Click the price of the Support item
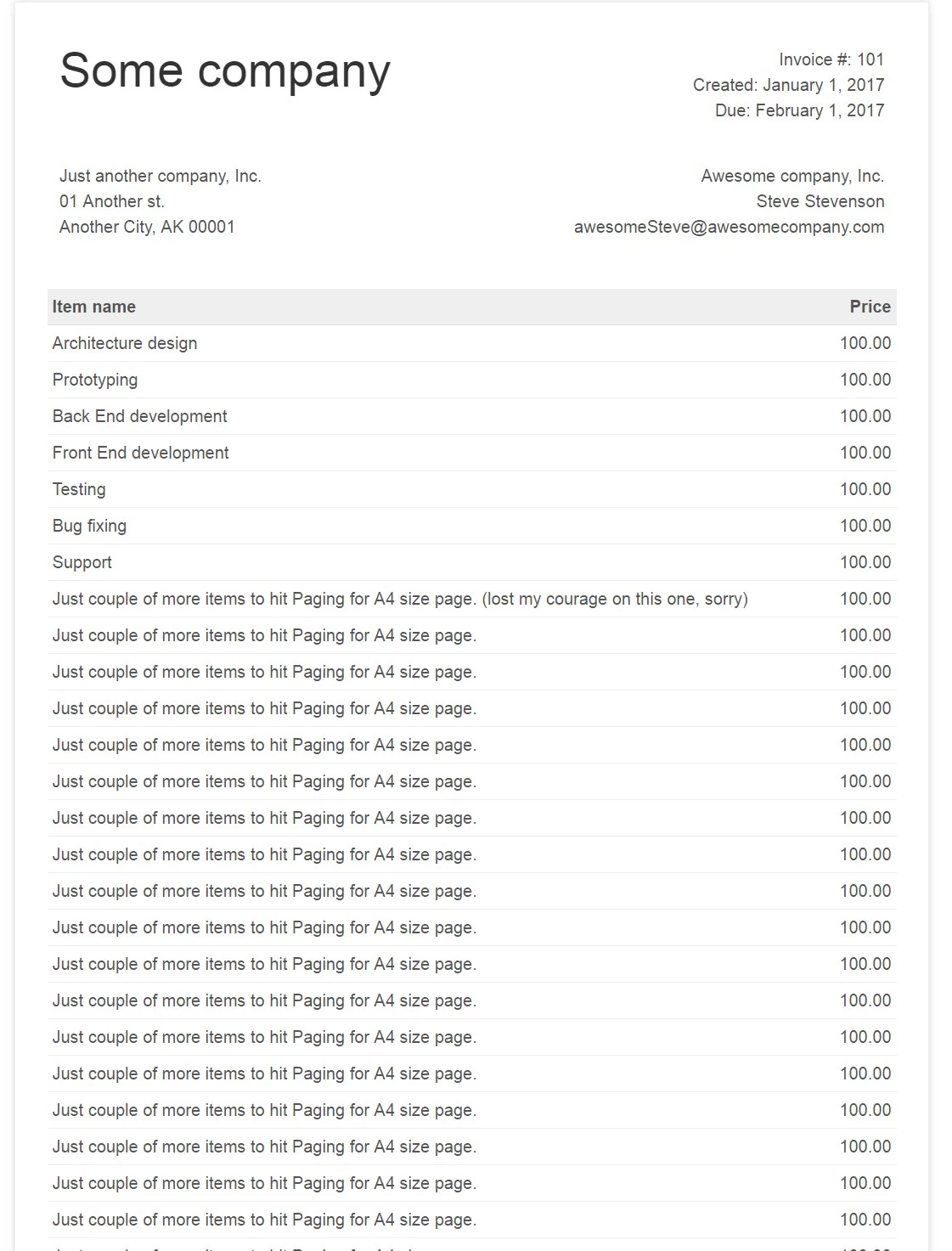The image size is (952, 1251). point(865,562)
